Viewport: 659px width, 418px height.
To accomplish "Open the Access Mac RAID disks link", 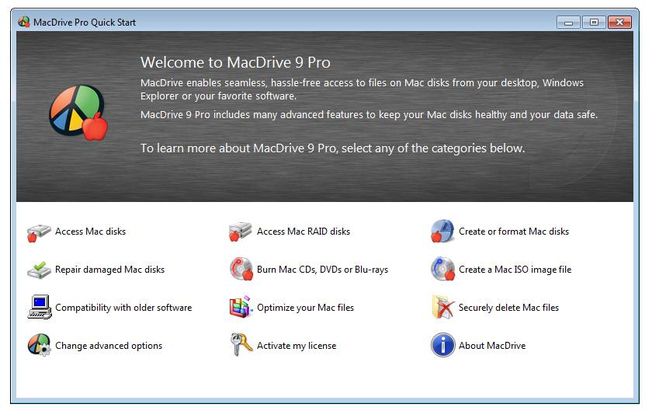I will coord(303,231).
